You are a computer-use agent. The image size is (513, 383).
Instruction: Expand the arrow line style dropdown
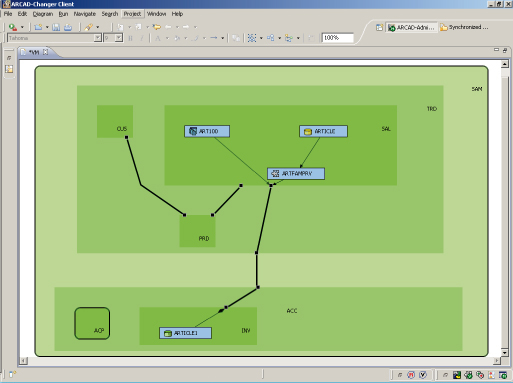coord(222,38)
